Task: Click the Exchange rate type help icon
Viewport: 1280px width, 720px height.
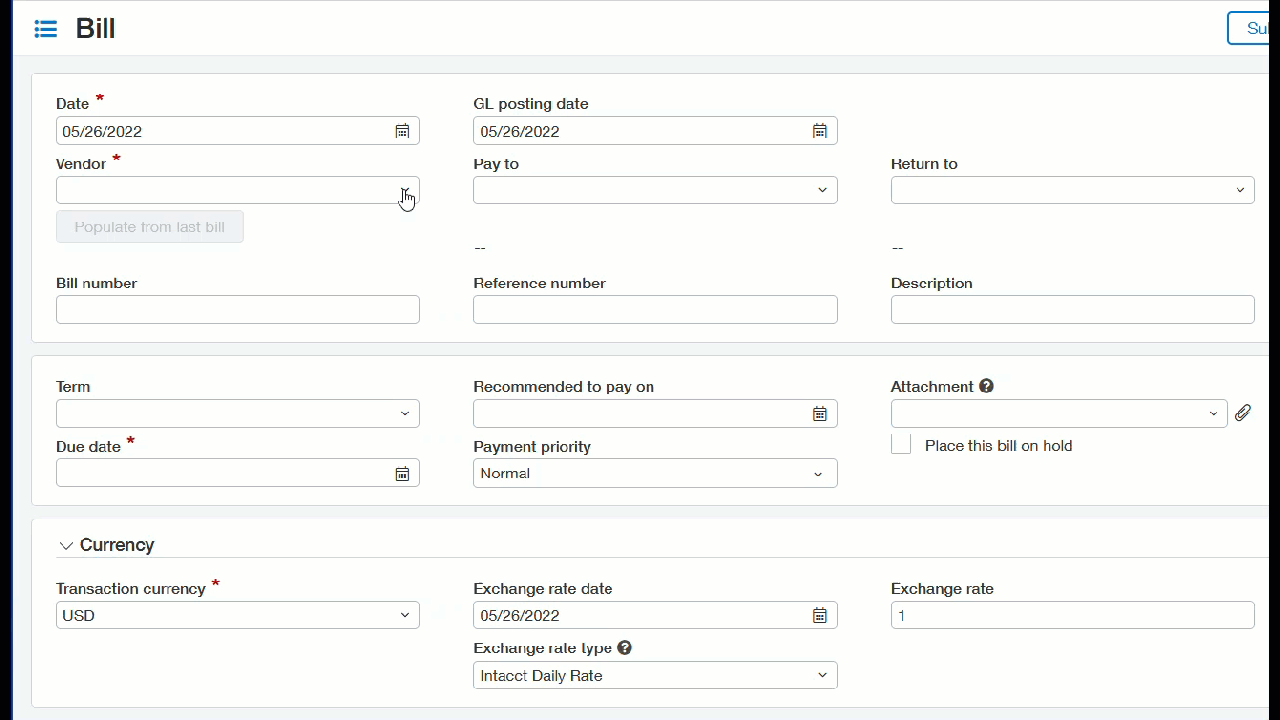Action: click(624, 647)
